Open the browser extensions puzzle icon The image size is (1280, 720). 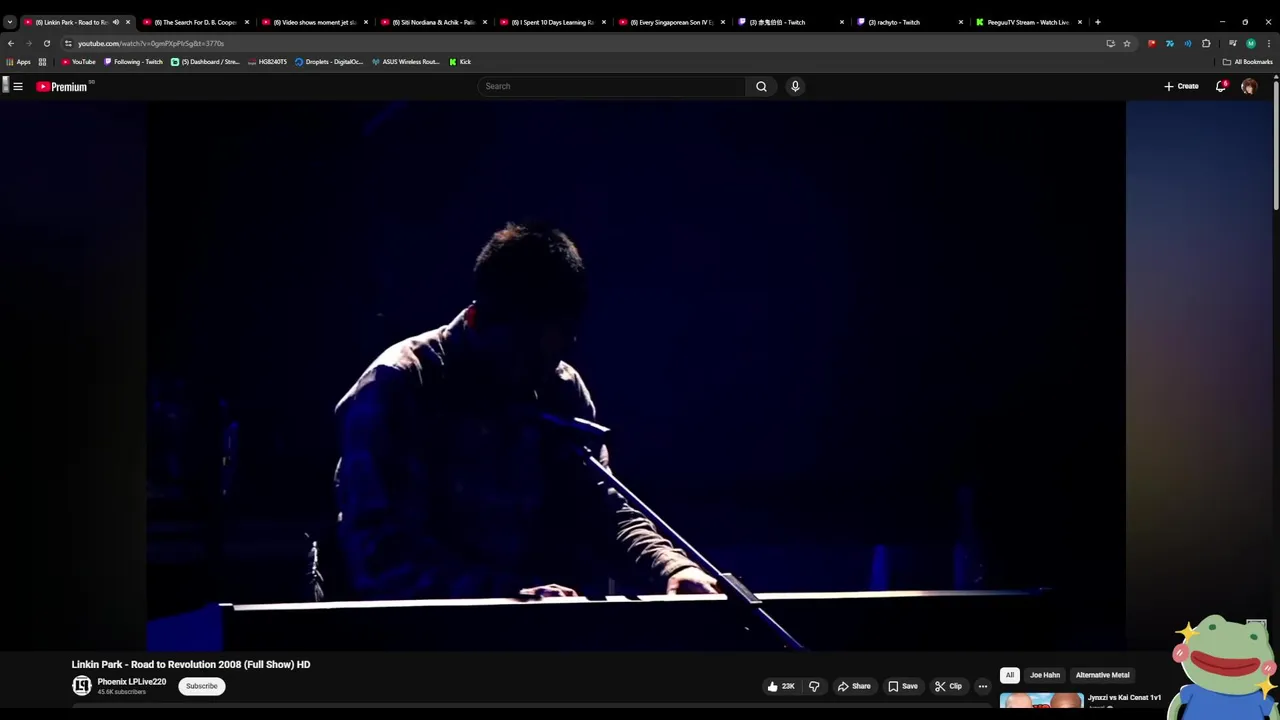click(x=1206, y=43)
